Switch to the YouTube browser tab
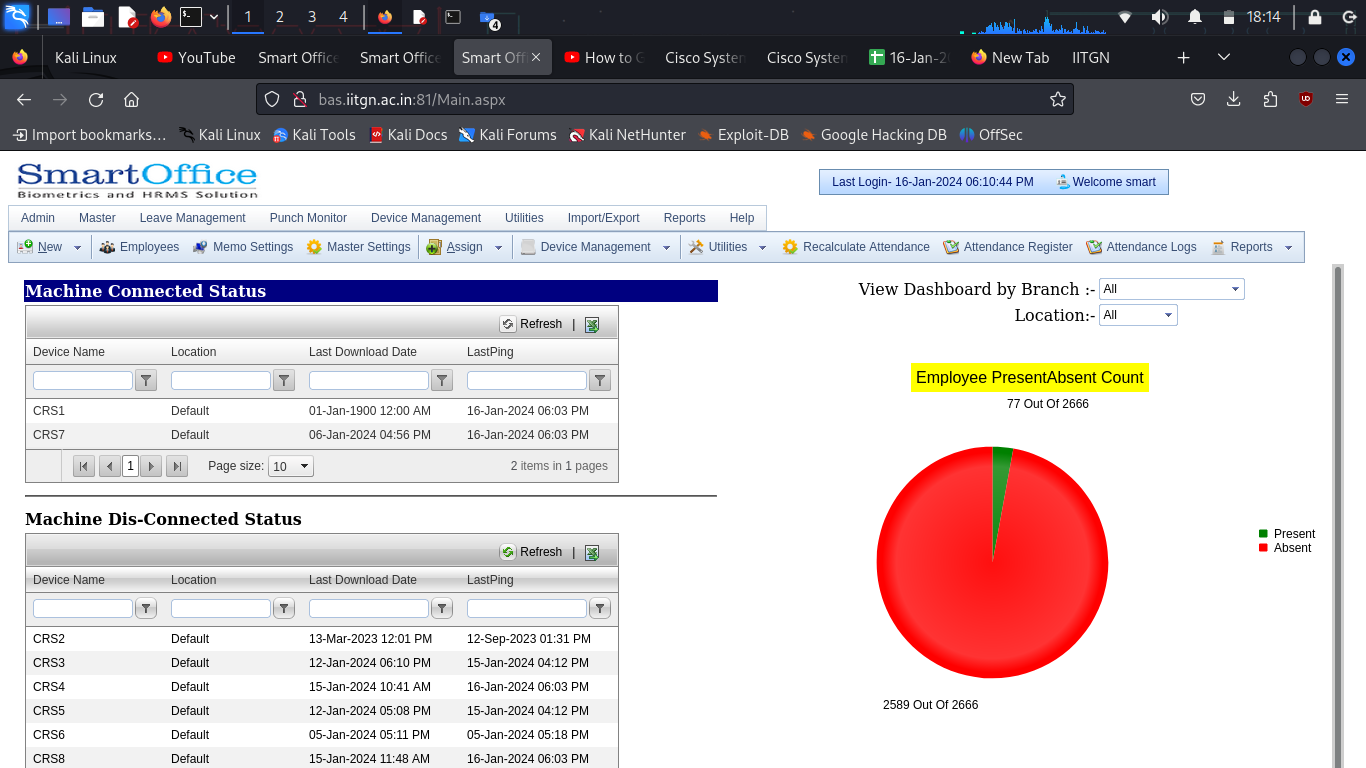1366x768 pixels. 196,57
